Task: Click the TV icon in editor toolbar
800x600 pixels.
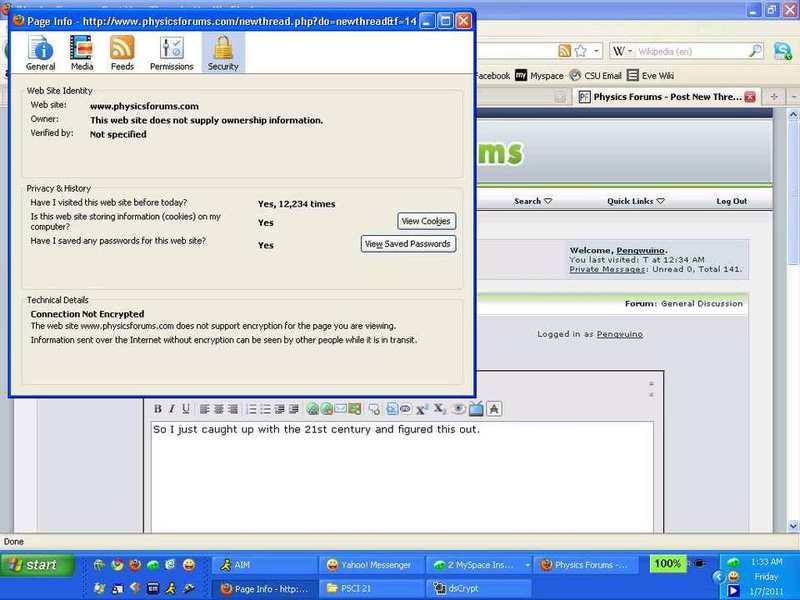Action: pos(476,409)
